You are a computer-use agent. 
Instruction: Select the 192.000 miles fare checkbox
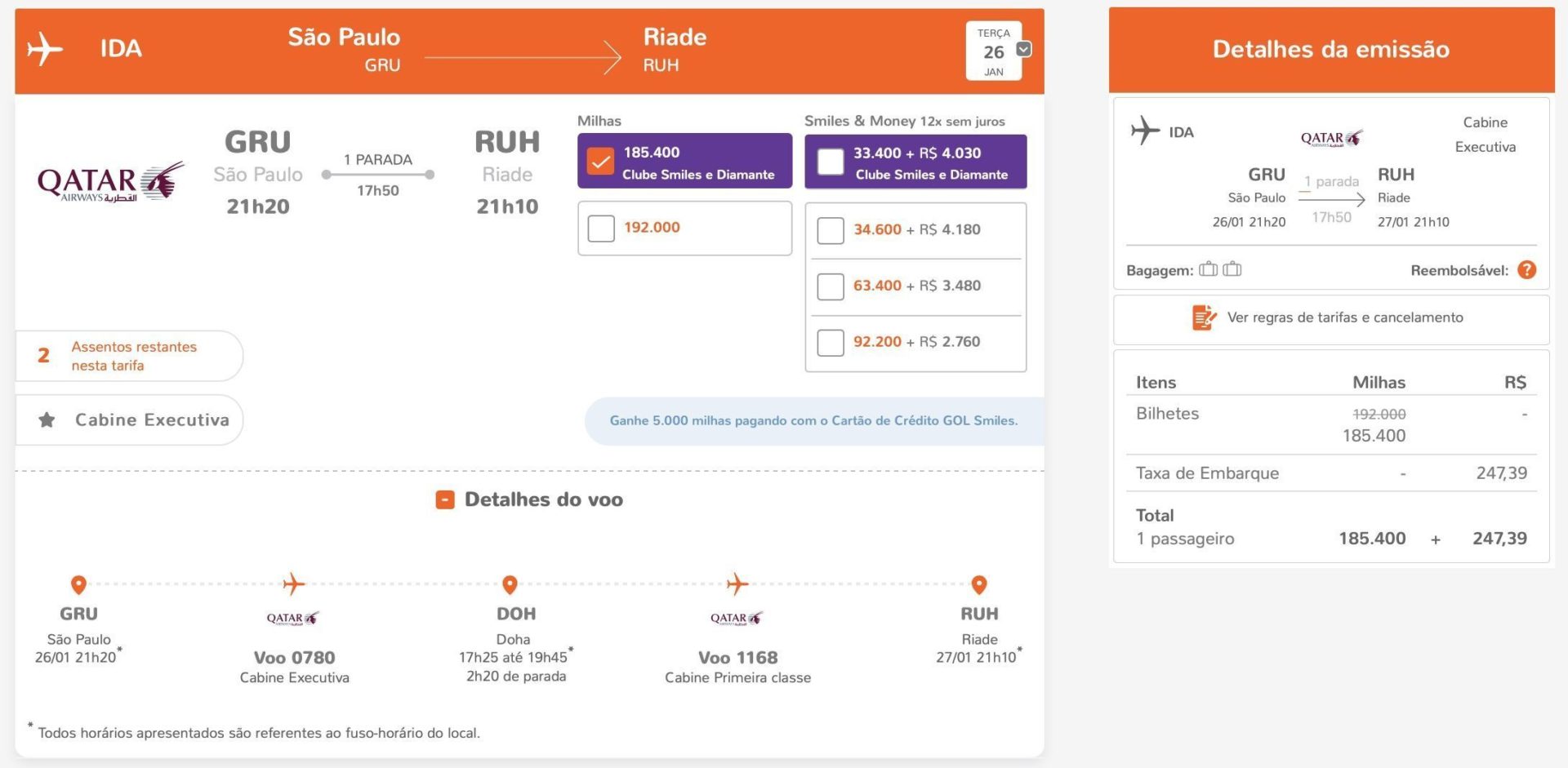[601, 229]
